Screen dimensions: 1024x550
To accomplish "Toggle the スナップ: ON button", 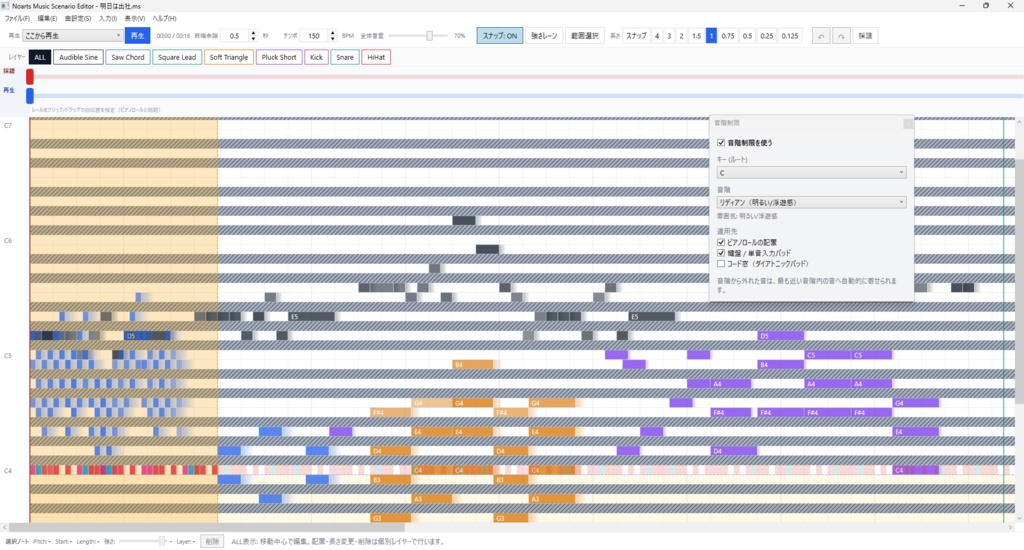I will click(500, 36).
